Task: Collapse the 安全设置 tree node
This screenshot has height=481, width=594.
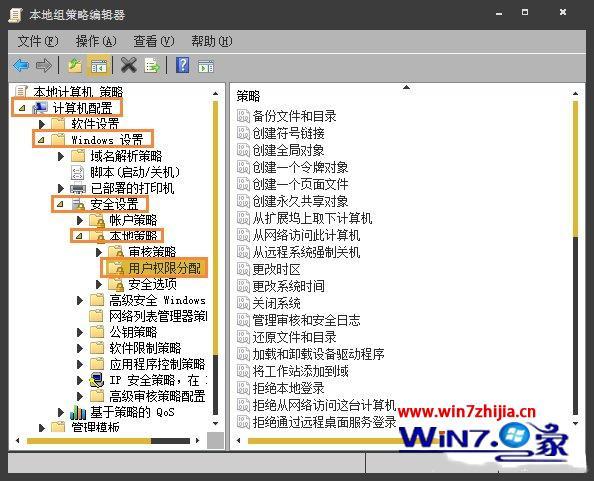Action: pos(60,205)
